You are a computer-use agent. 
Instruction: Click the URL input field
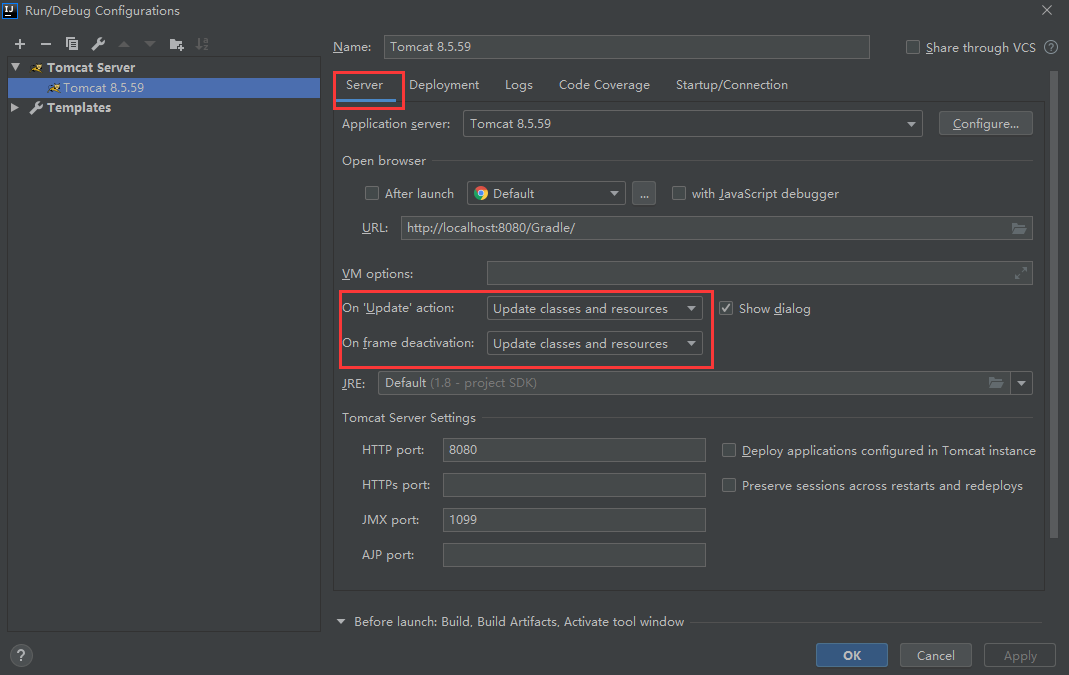click(717, 228)
